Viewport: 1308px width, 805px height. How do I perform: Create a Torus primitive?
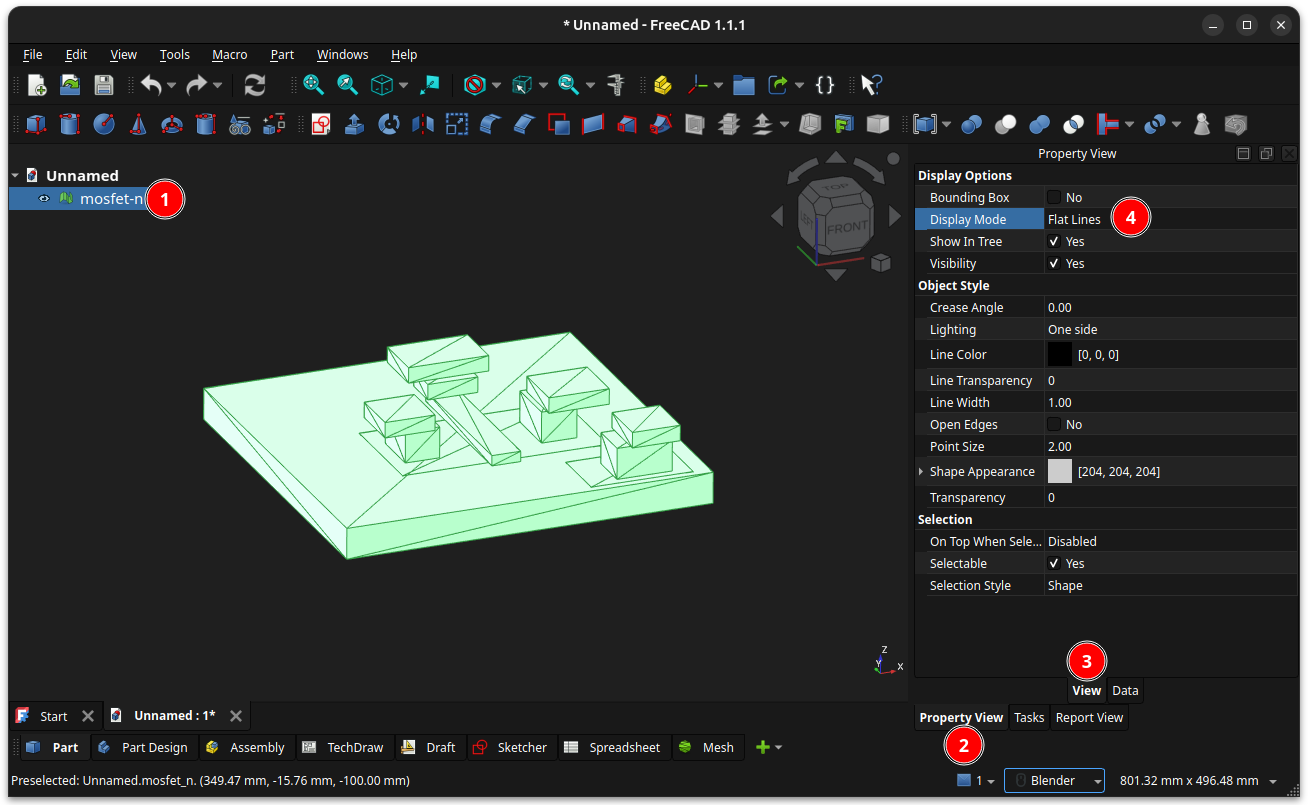[172, 124]
